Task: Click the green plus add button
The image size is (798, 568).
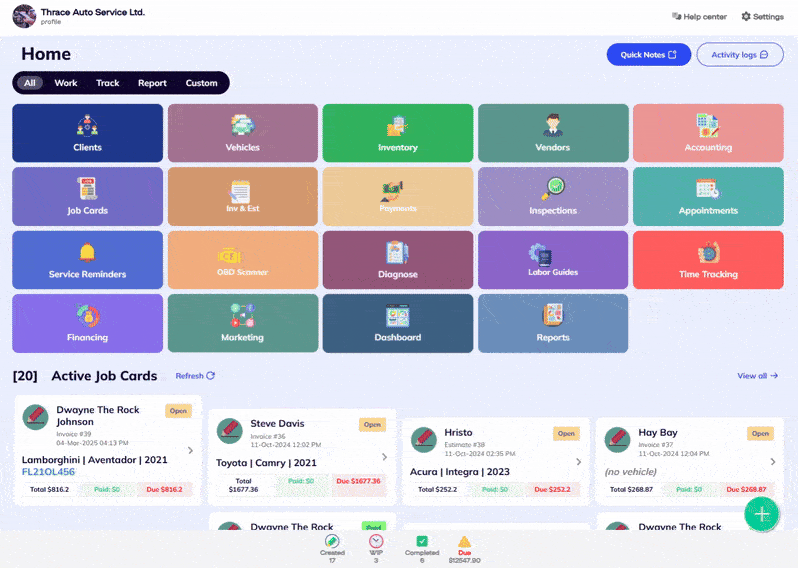Action: (x=761, y=514)
